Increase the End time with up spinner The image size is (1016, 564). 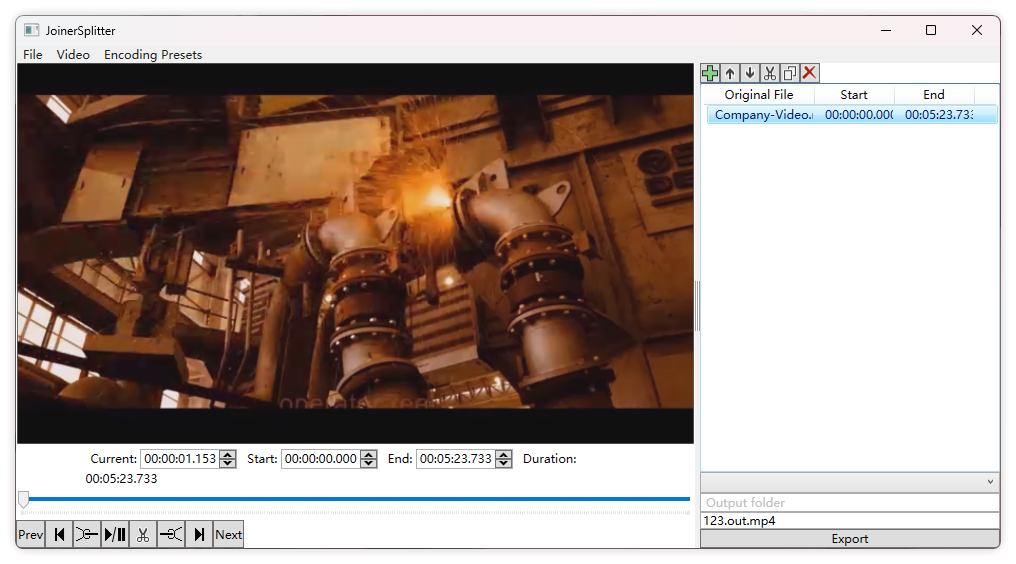pos(503,454)
